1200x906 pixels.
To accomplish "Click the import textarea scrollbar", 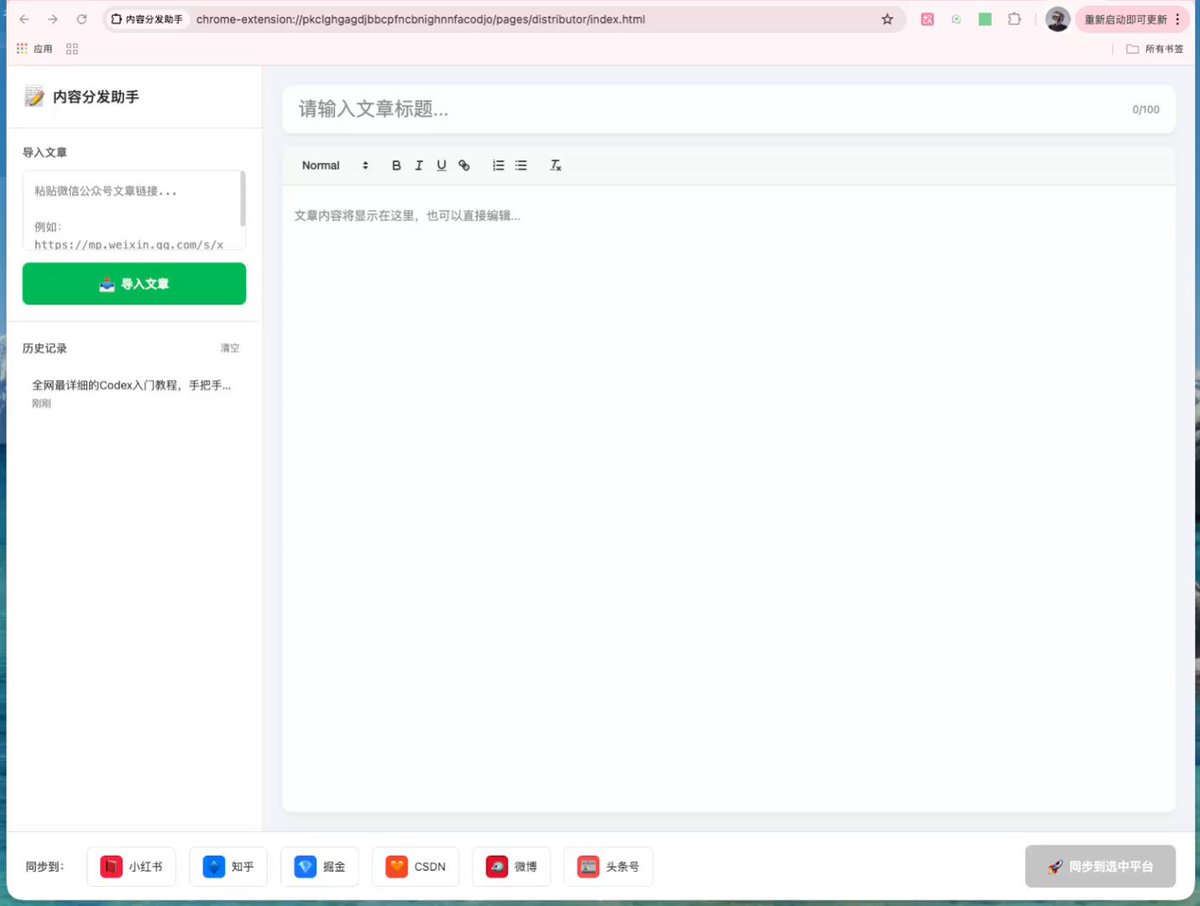I will [x=242, y=198].
